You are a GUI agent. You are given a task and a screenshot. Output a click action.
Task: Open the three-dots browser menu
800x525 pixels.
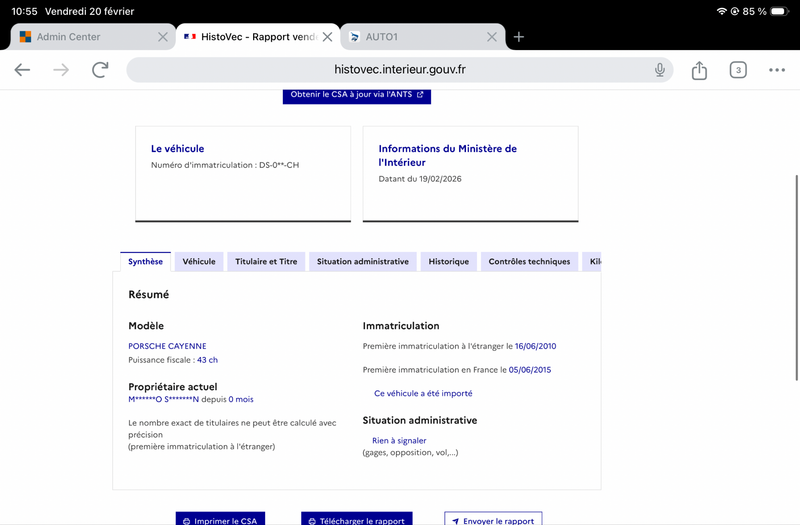pos(777,70)
